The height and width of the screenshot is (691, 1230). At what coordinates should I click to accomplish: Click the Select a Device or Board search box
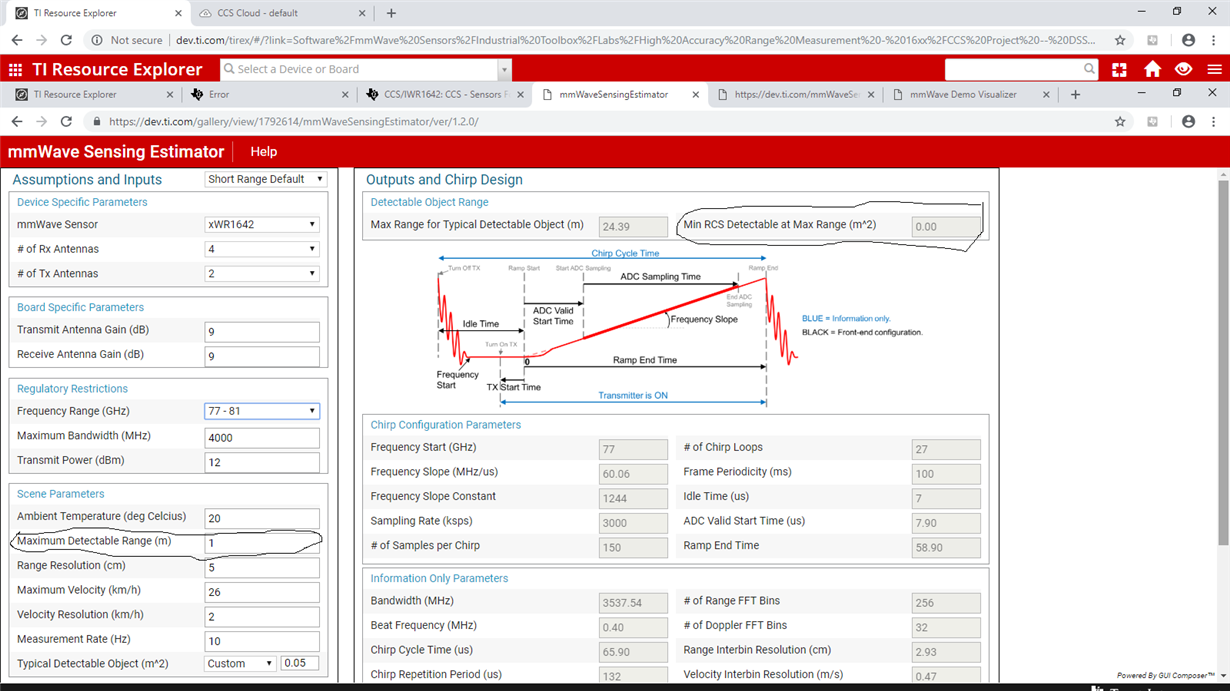pyautogui.click(x=359, y=69)
